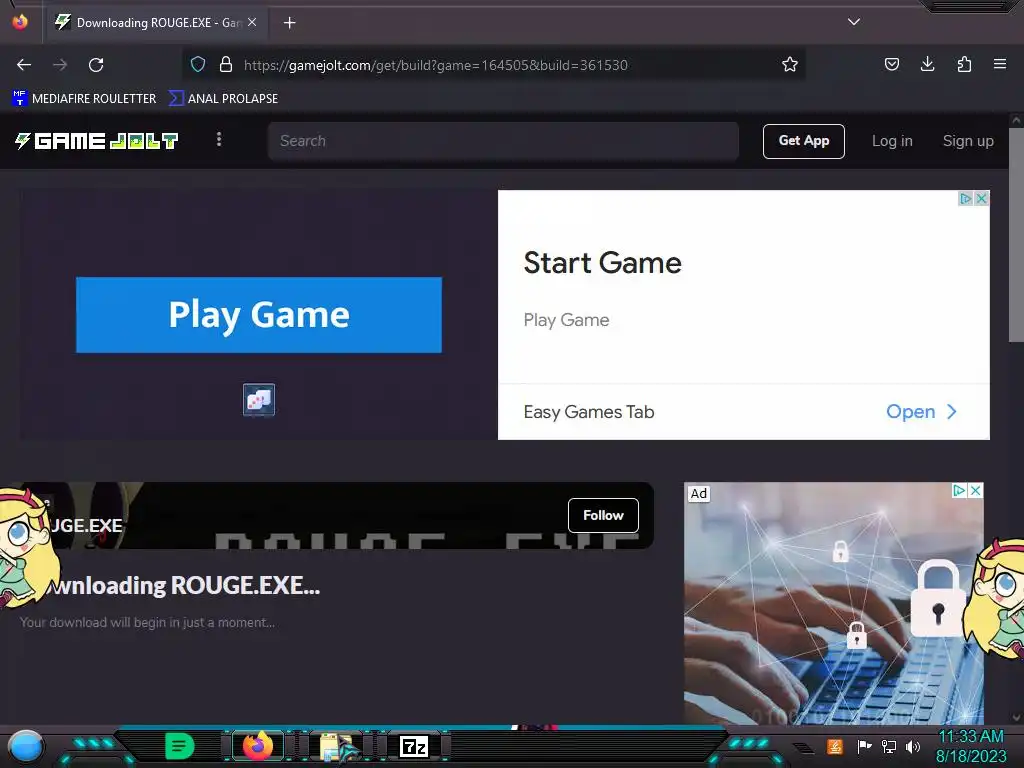
Task: Click the URL address bar
Action: 493,65
